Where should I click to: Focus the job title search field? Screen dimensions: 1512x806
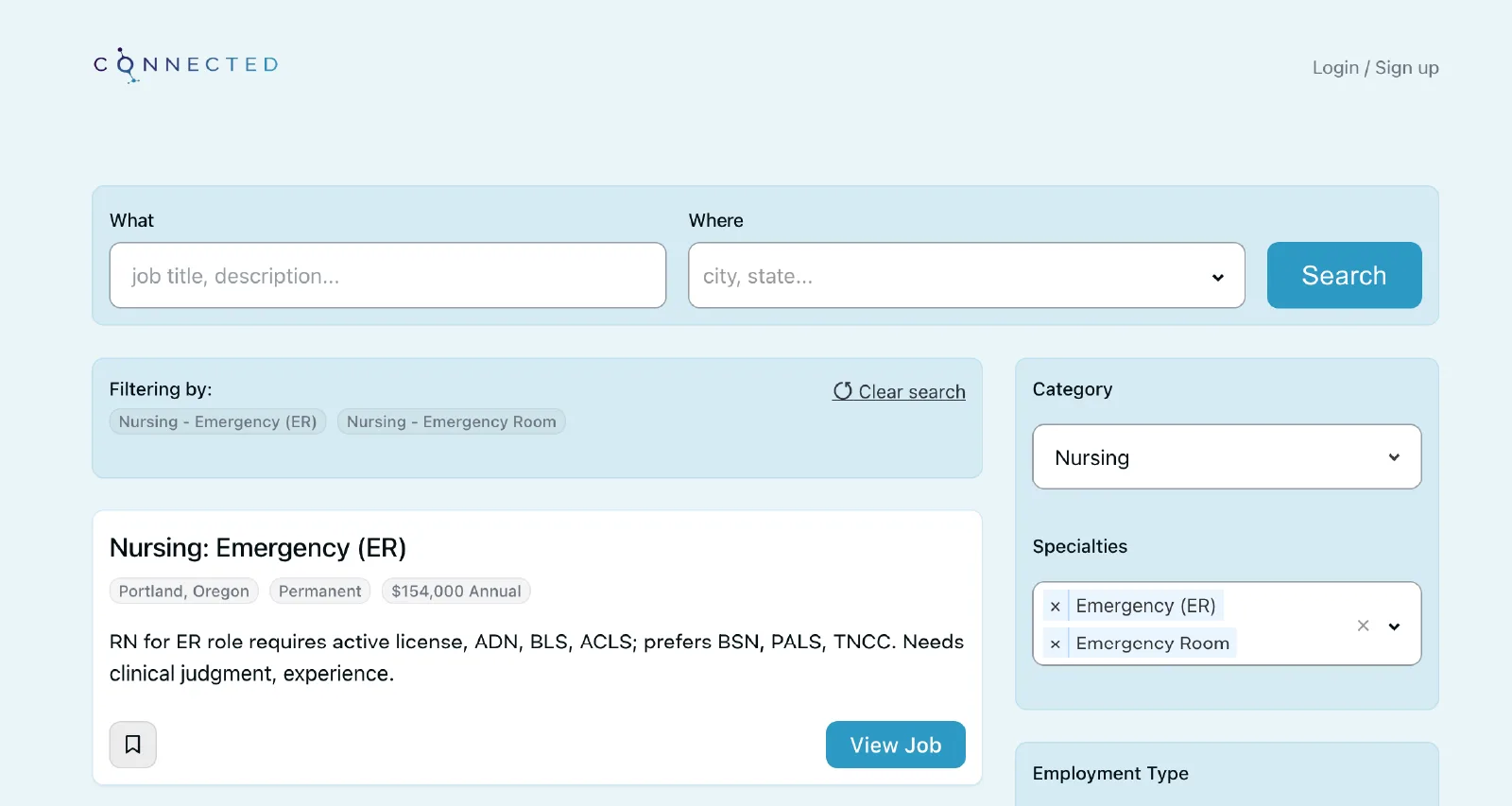coord(387,276)
